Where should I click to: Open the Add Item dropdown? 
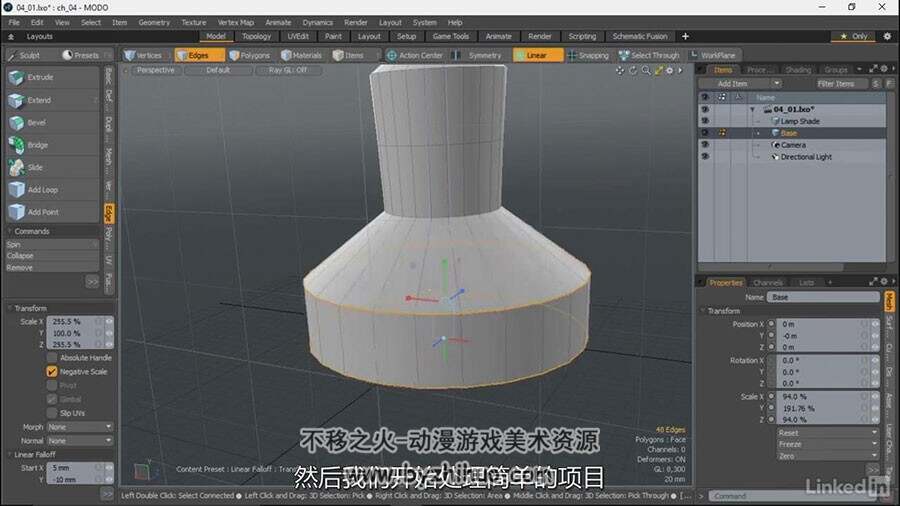click(x=740, y=84)
